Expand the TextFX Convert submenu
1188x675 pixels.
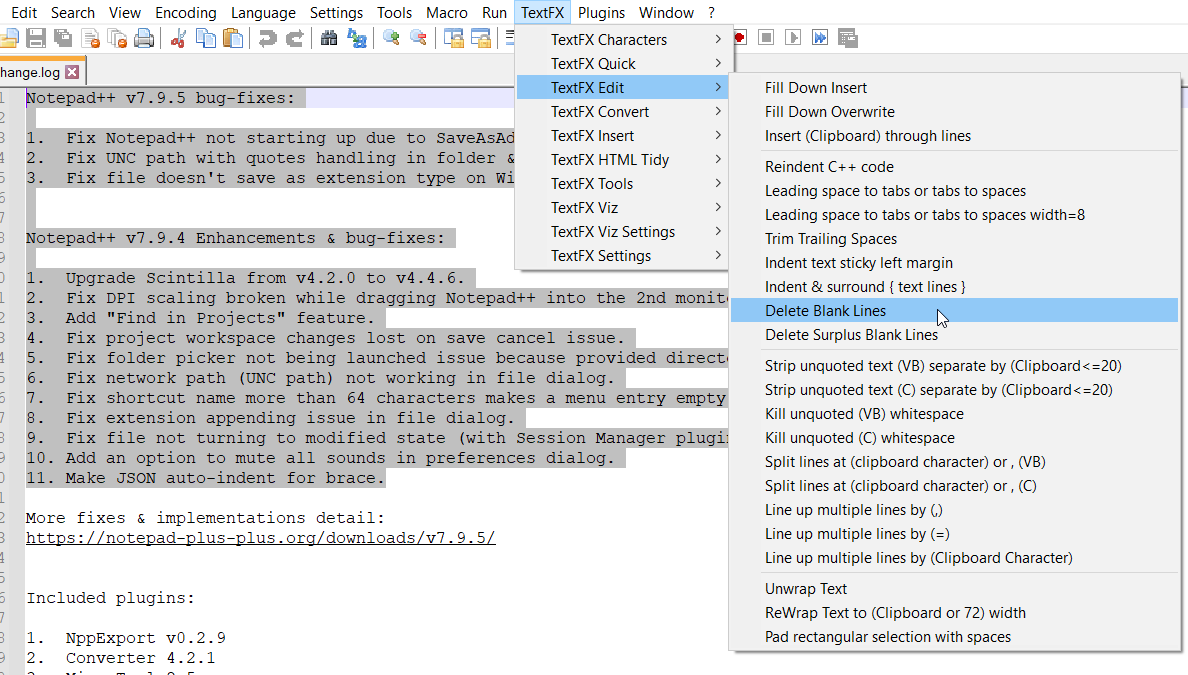(621, 111)
